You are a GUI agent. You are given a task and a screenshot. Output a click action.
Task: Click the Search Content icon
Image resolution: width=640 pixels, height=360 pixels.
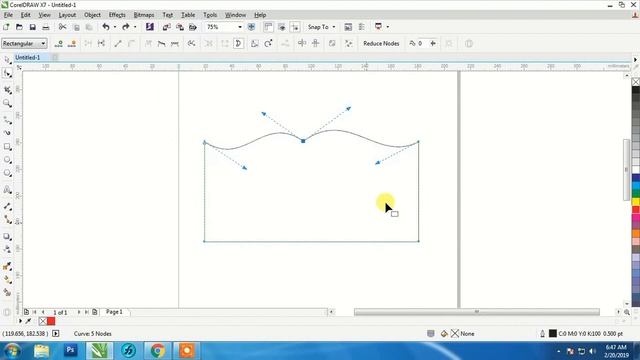[x=150, y=27]
